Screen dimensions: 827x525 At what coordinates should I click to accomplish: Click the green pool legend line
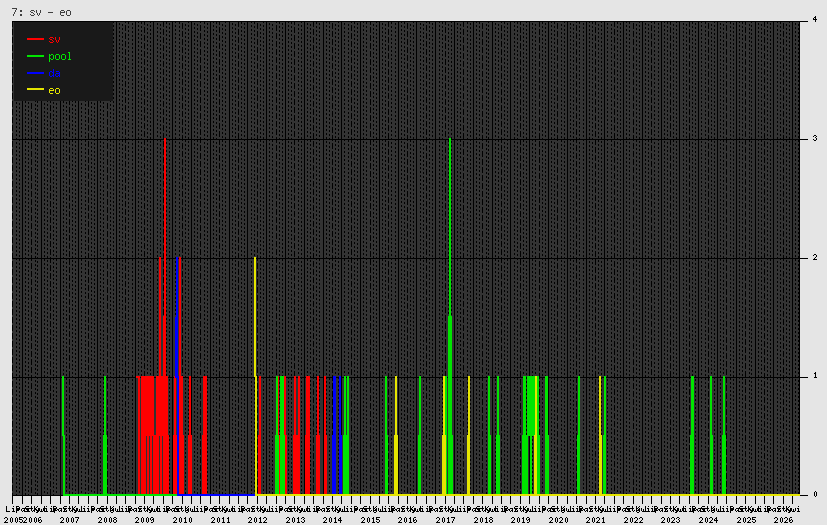[x=35, y=56]
